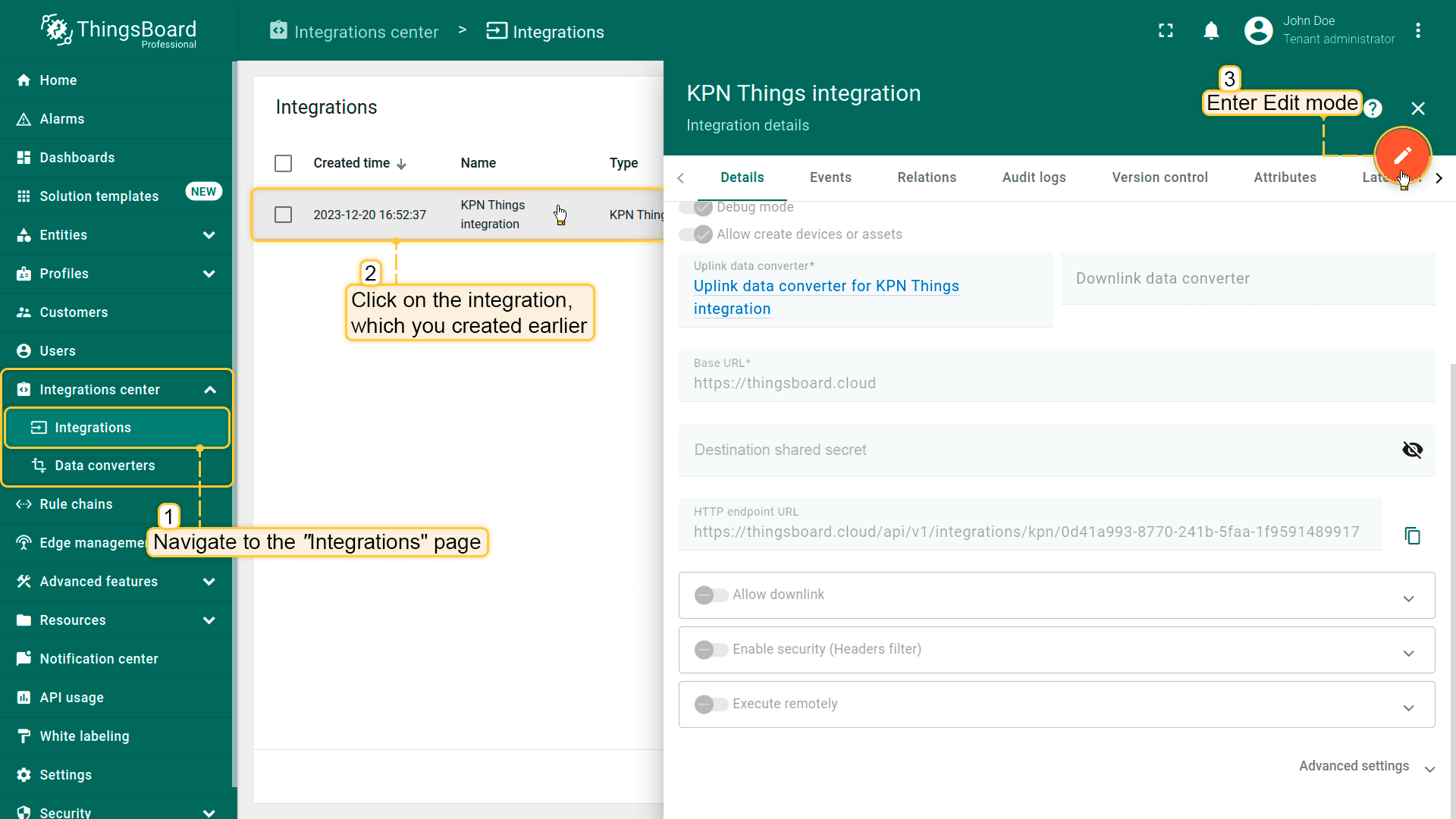Open the Audit logs tab
Screen dimensions: 1456x819
[x=1034, y=177]
